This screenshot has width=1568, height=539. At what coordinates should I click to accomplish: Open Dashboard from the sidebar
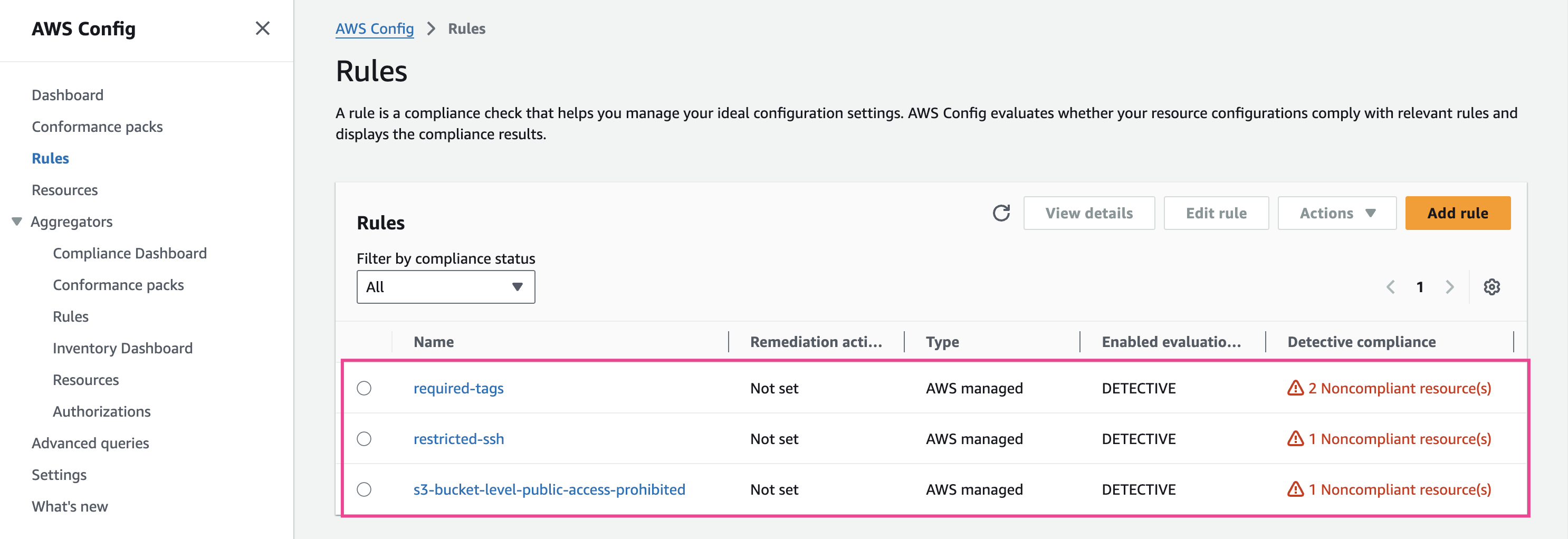click(x=68, y=95)
